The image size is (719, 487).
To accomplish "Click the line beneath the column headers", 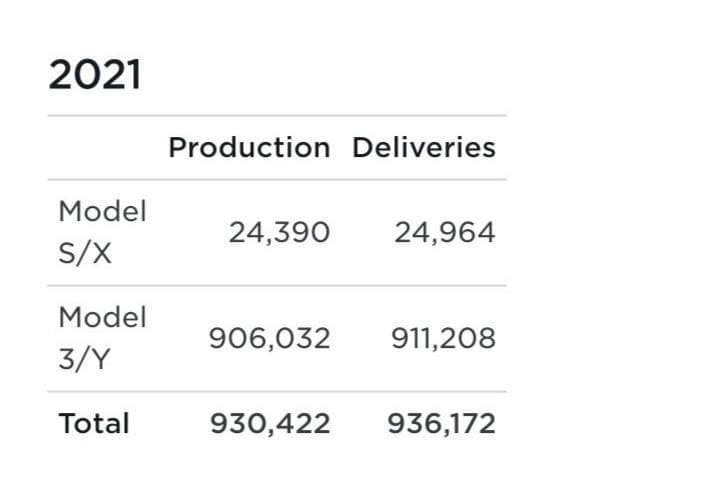I will 276,180.
